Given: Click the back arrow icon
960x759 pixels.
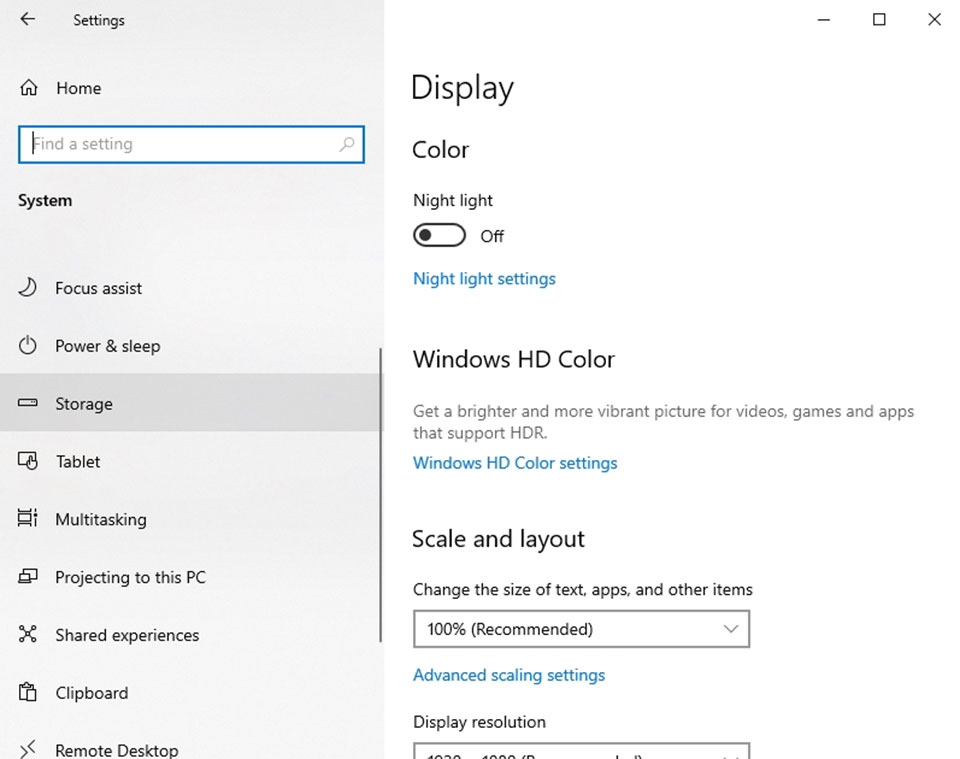Looking at the screenshot, I should [x=27, y=19].
